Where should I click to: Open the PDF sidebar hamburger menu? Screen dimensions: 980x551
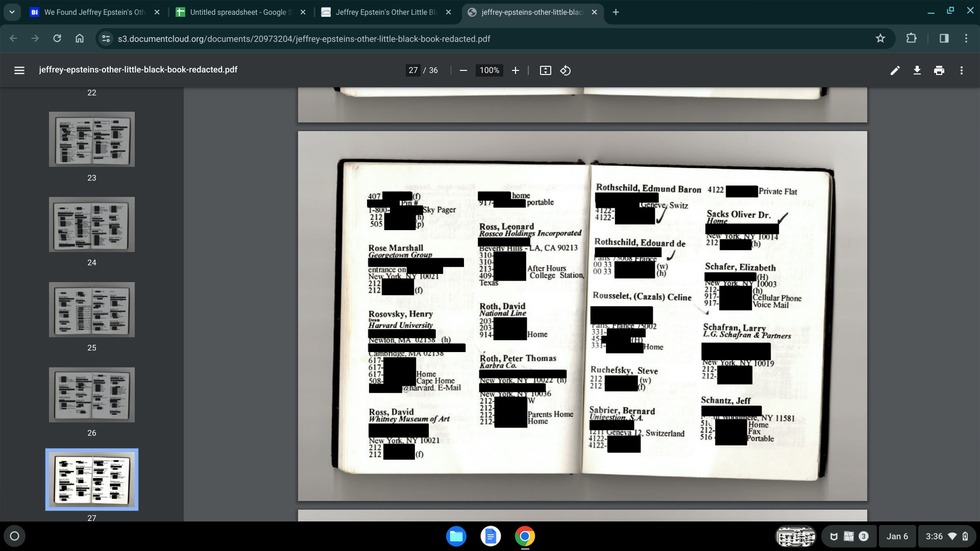click(19, 70)
